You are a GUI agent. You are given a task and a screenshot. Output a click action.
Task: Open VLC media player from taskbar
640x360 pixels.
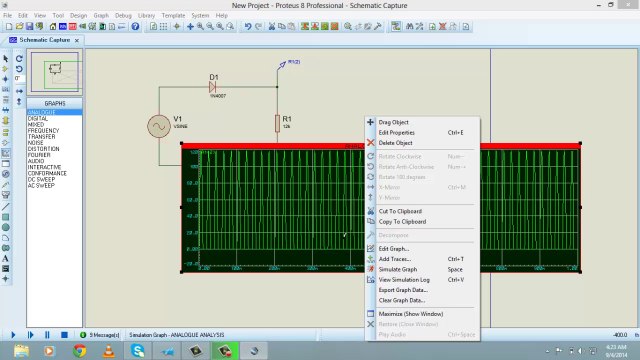tap(109, 351)
